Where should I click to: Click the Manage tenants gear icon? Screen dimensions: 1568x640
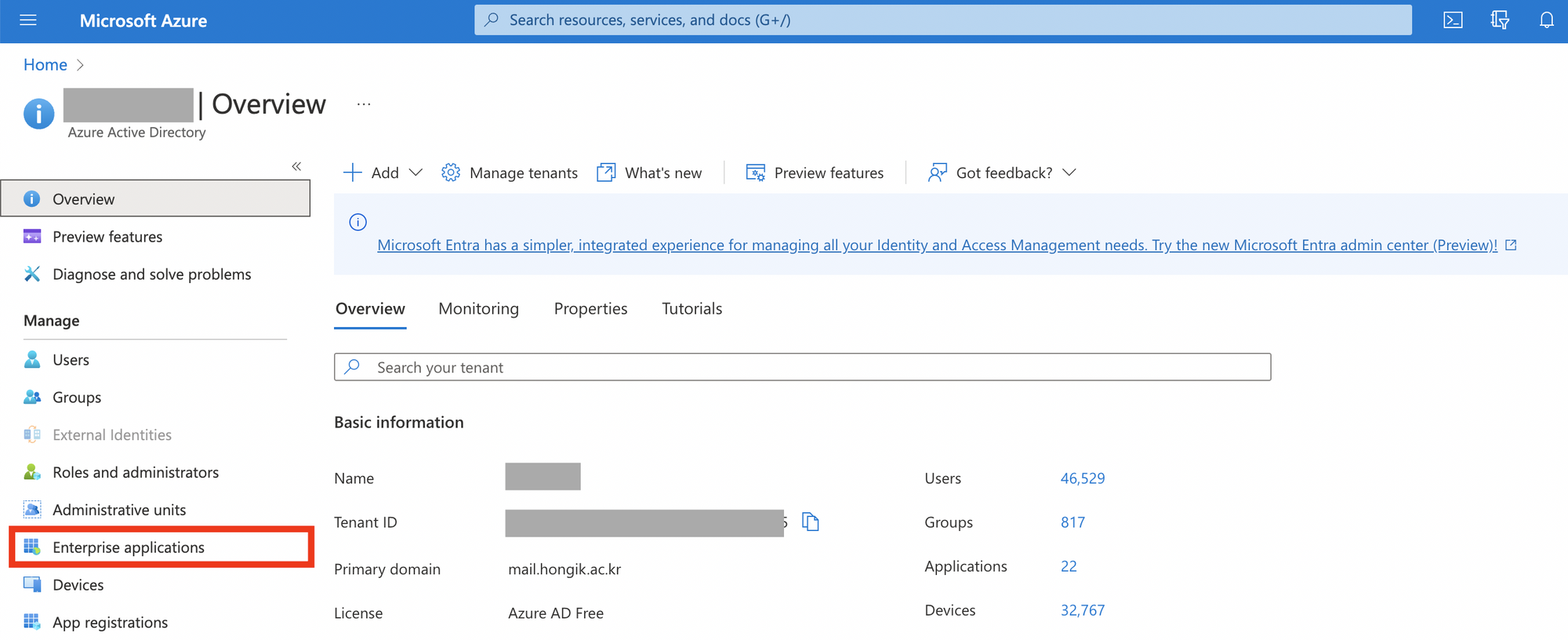[x=451, y=173]
